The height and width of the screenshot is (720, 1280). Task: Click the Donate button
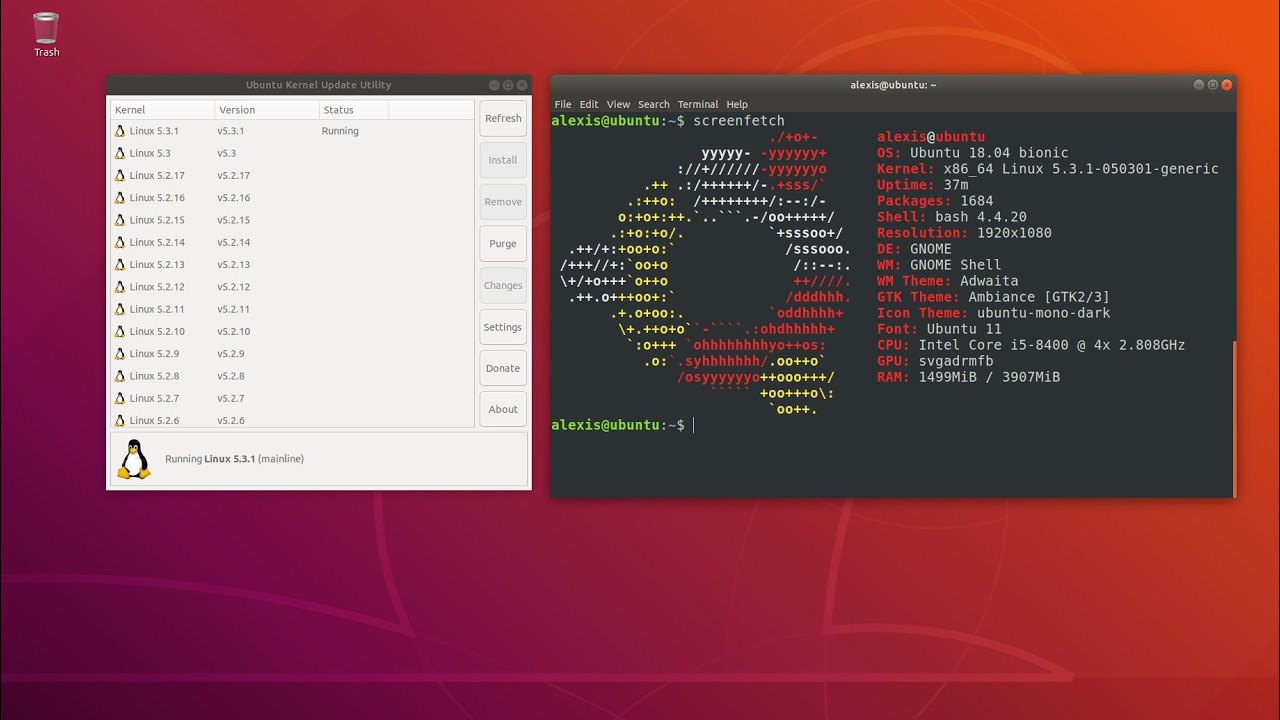tap(503, 368)
